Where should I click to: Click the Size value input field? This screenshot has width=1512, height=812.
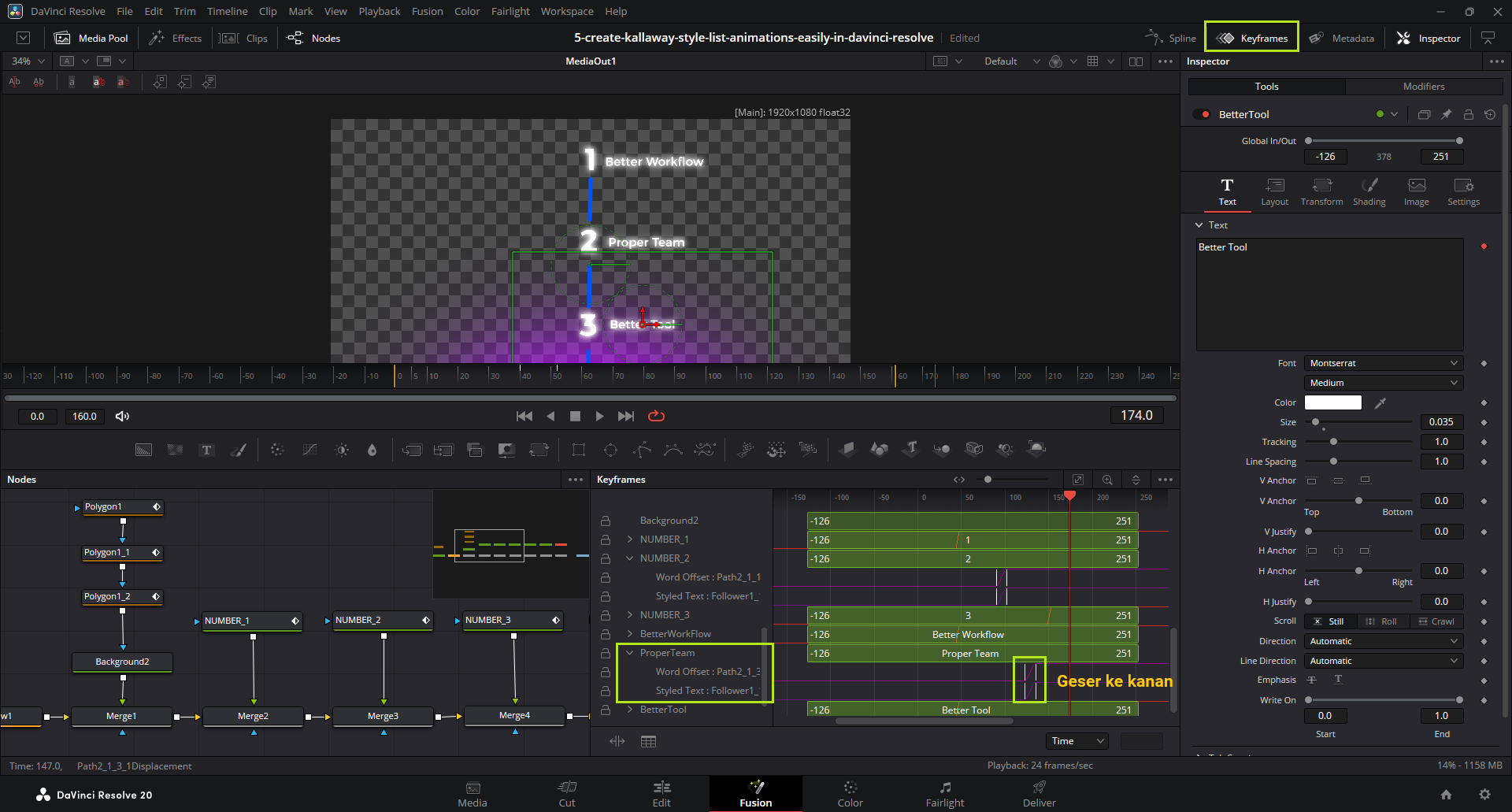1441,422
